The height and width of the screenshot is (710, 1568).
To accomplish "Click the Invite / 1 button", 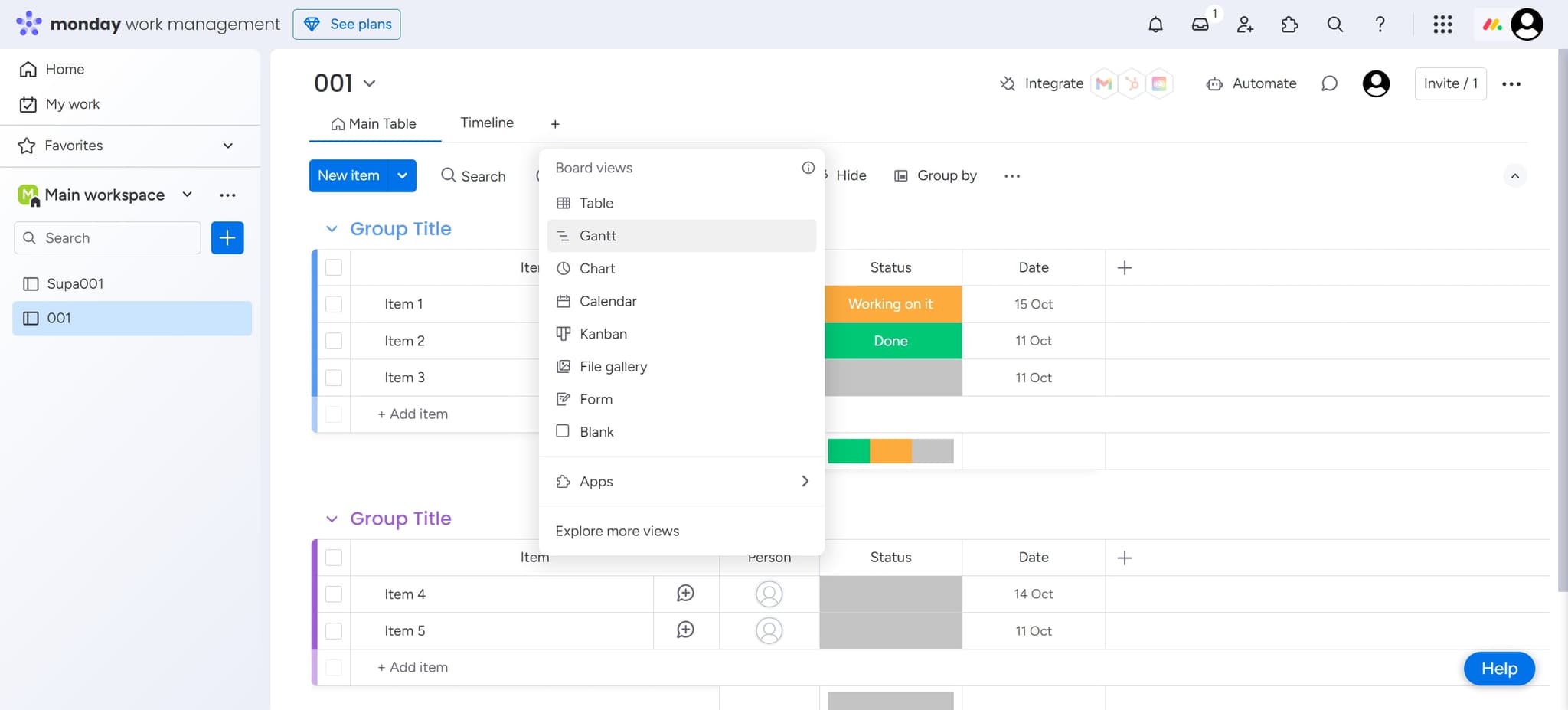I will point(1449,83).
